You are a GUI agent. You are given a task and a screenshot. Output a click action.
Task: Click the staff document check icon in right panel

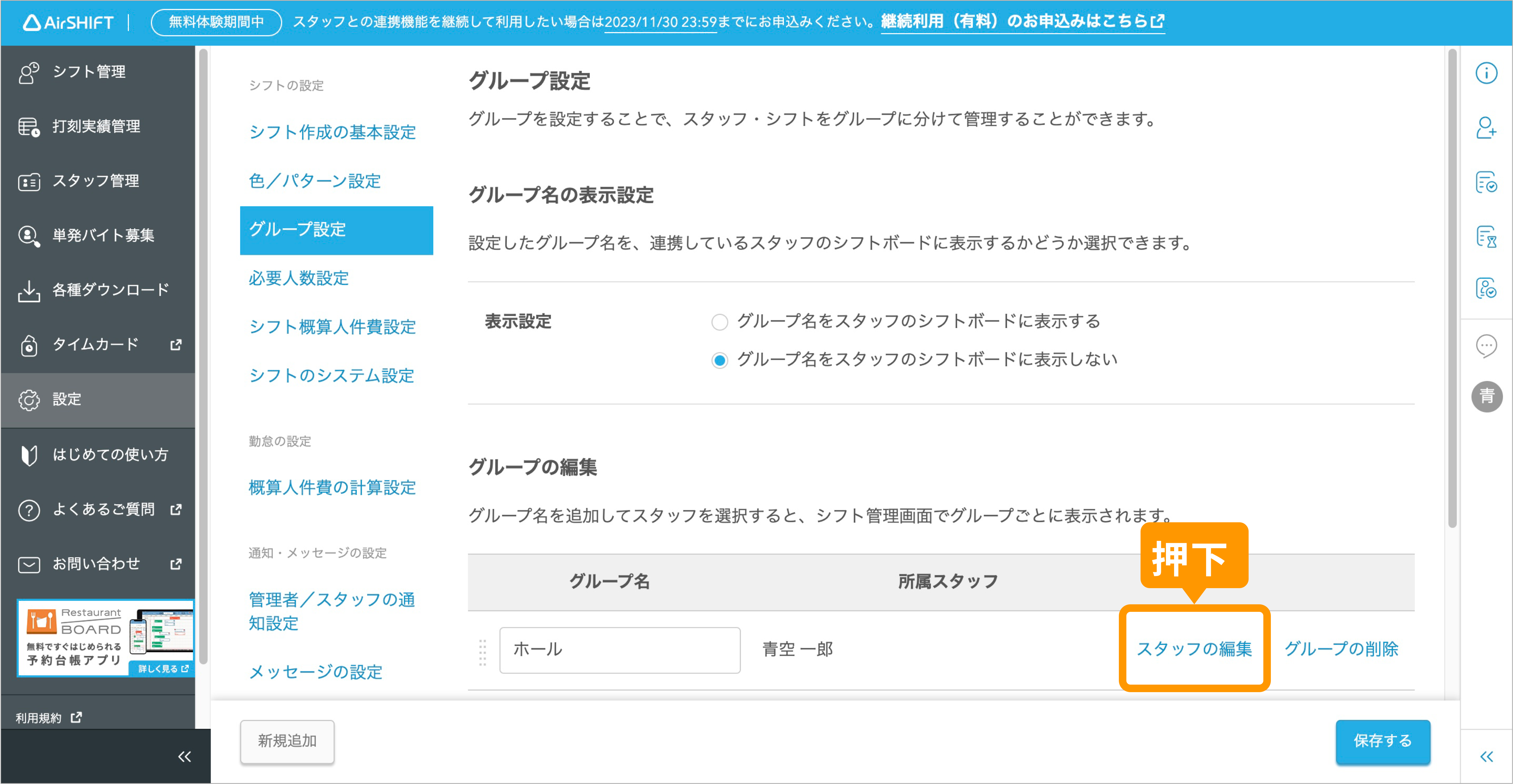click(1487, 288)
